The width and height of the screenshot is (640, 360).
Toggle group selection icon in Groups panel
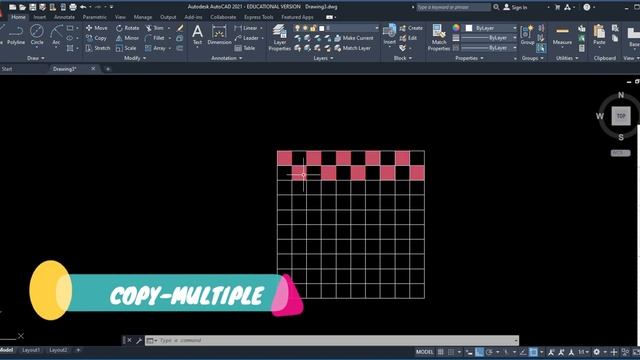point(541,48)
